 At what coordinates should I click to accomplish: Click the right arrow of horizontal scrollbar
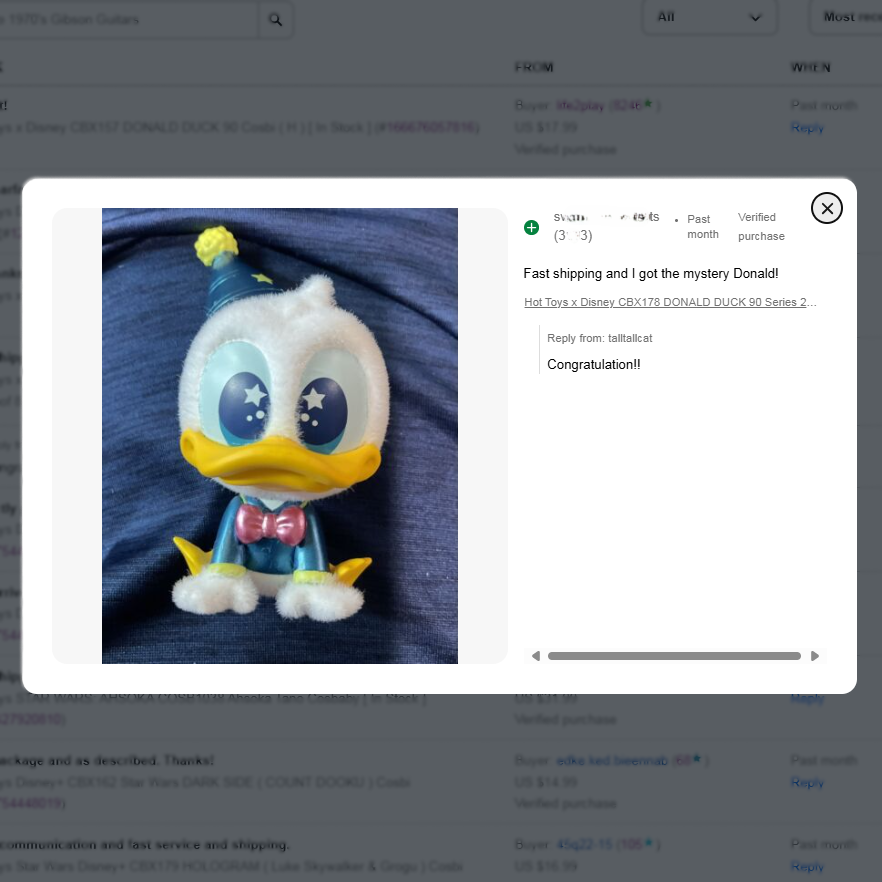click(x=815, y=656)
